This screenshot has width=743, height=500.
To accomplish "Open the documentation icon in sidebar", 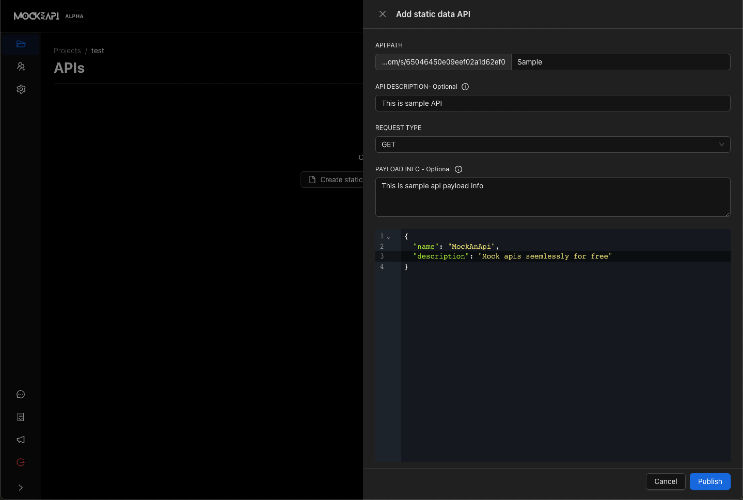I will (21, 417).
